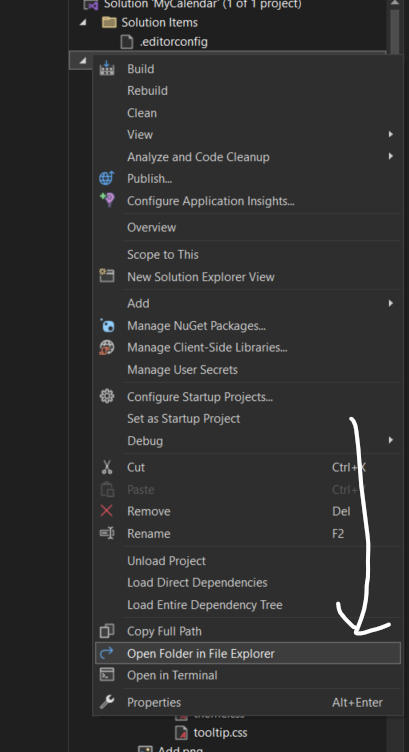Click the Properties wrench icon
The image size is (409, 752).
click(106, 702)
